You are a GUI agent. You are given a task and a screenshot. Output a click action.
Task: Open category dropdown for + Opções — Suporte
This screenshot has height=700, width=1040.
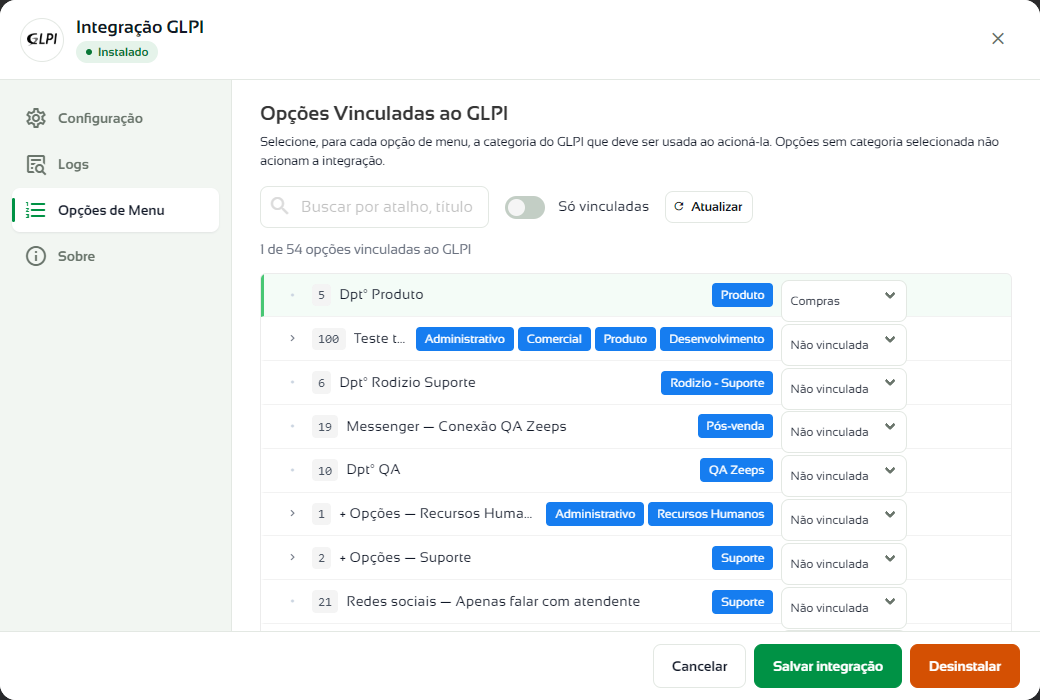pyautogui.click(x=843, y=563)
